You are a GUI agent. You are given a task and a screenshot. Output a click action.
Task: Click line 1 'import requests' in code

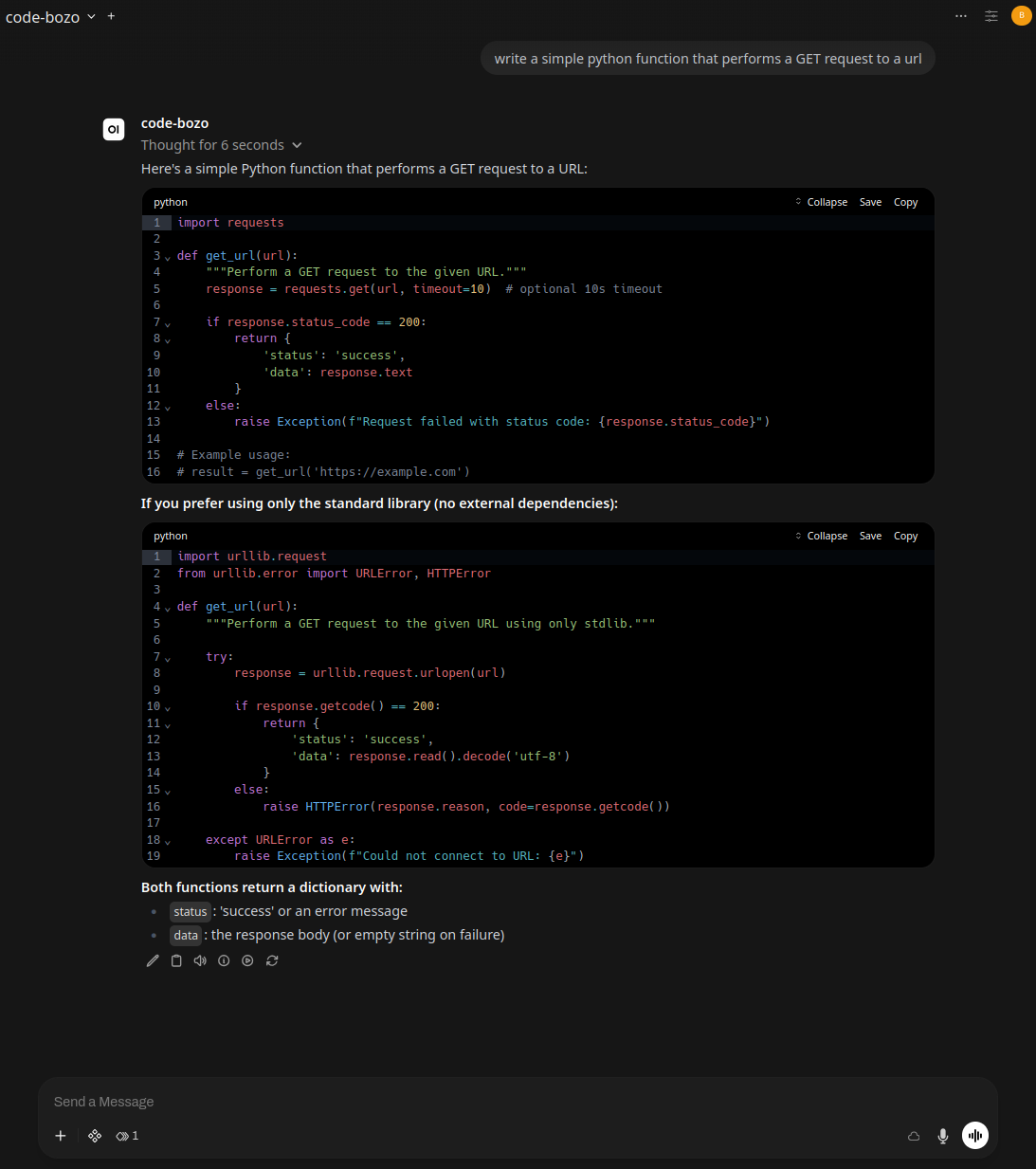tap(230, 223)
